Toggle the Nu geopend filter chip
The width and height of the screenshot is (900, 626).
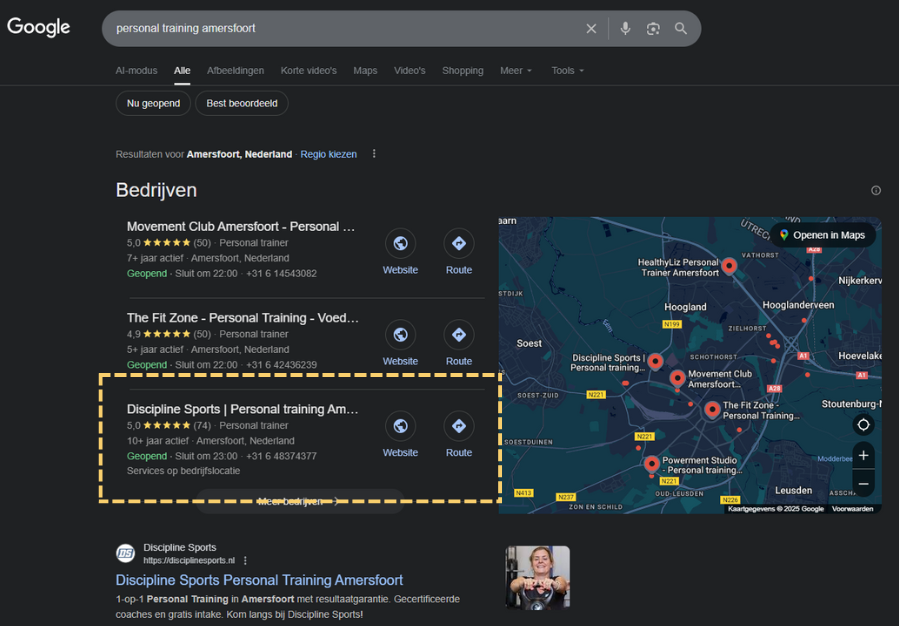click(x=153, y=103)
